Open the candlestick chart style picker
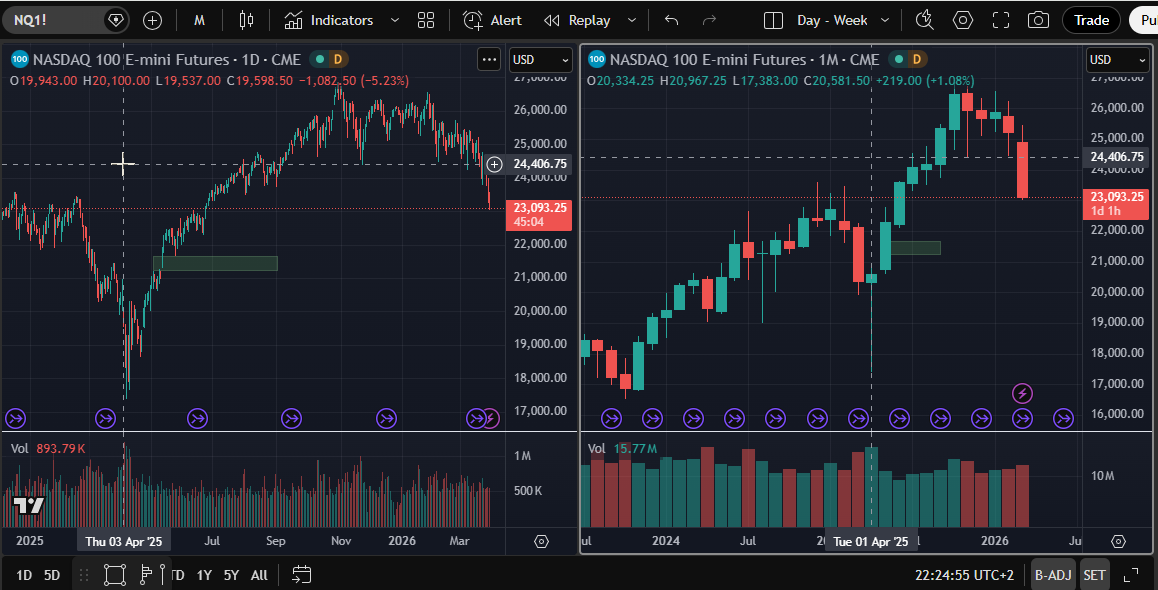Screen dimensions: 1158x590 pyautogui.click(x=247, y=20)
